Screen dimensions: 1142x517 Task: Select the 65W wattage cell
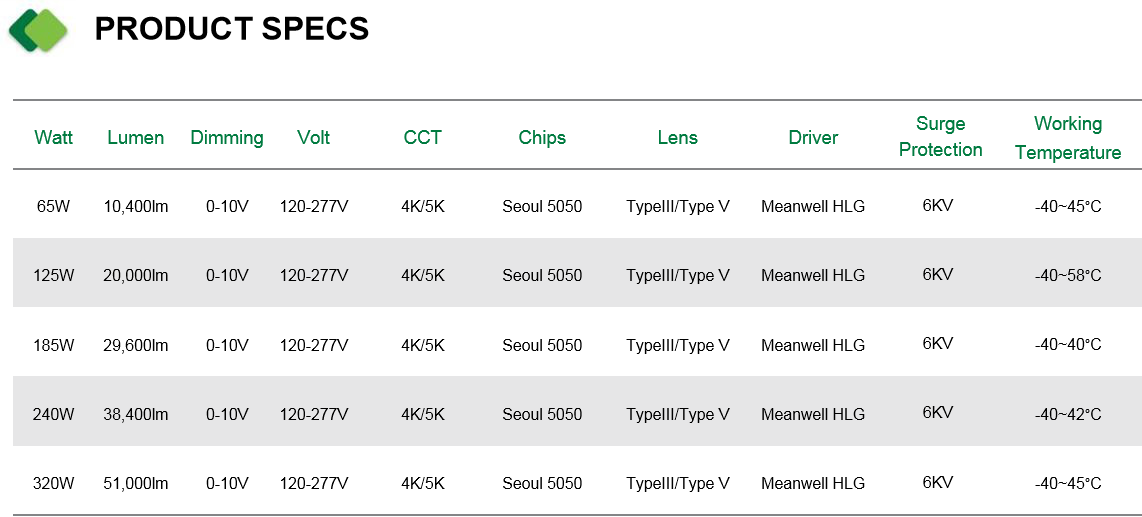pyautogui.click(x=53, y=207)
